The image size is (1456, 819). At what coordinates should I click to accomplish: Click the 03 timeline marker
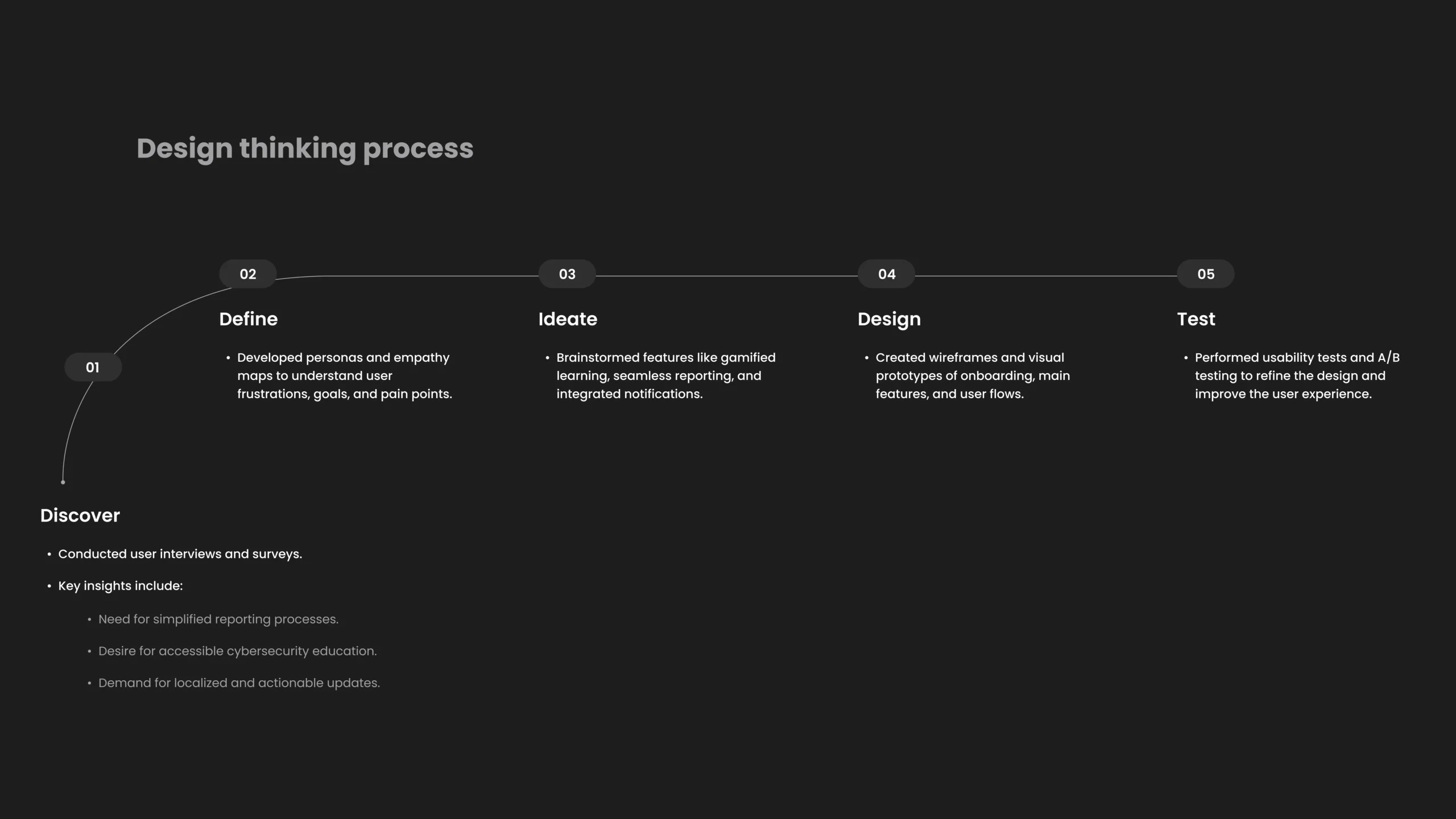[567, 274]
